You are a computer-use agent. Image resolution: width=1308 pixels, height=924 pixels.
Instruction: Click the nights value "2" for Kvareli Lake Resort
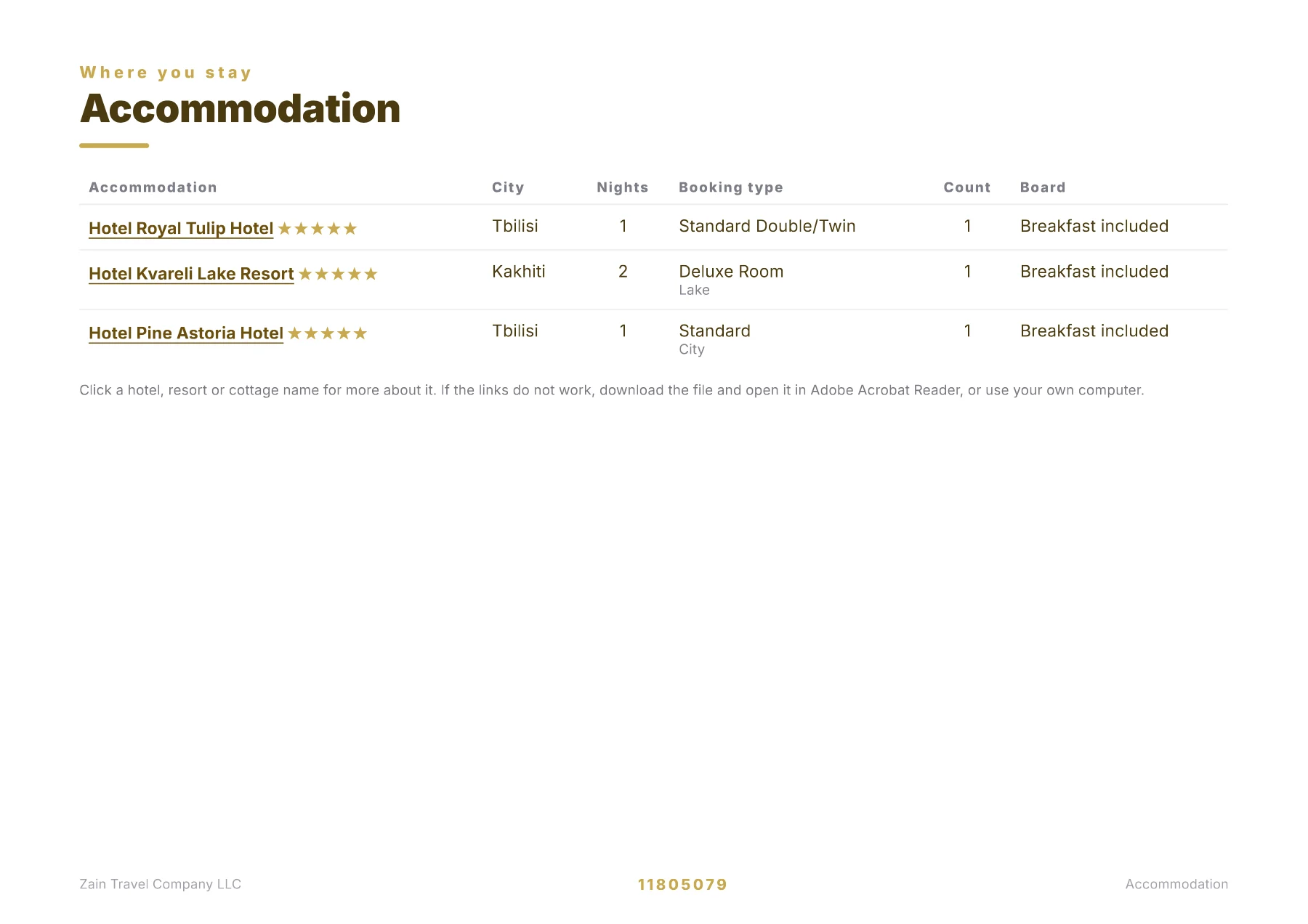point(623,272)
